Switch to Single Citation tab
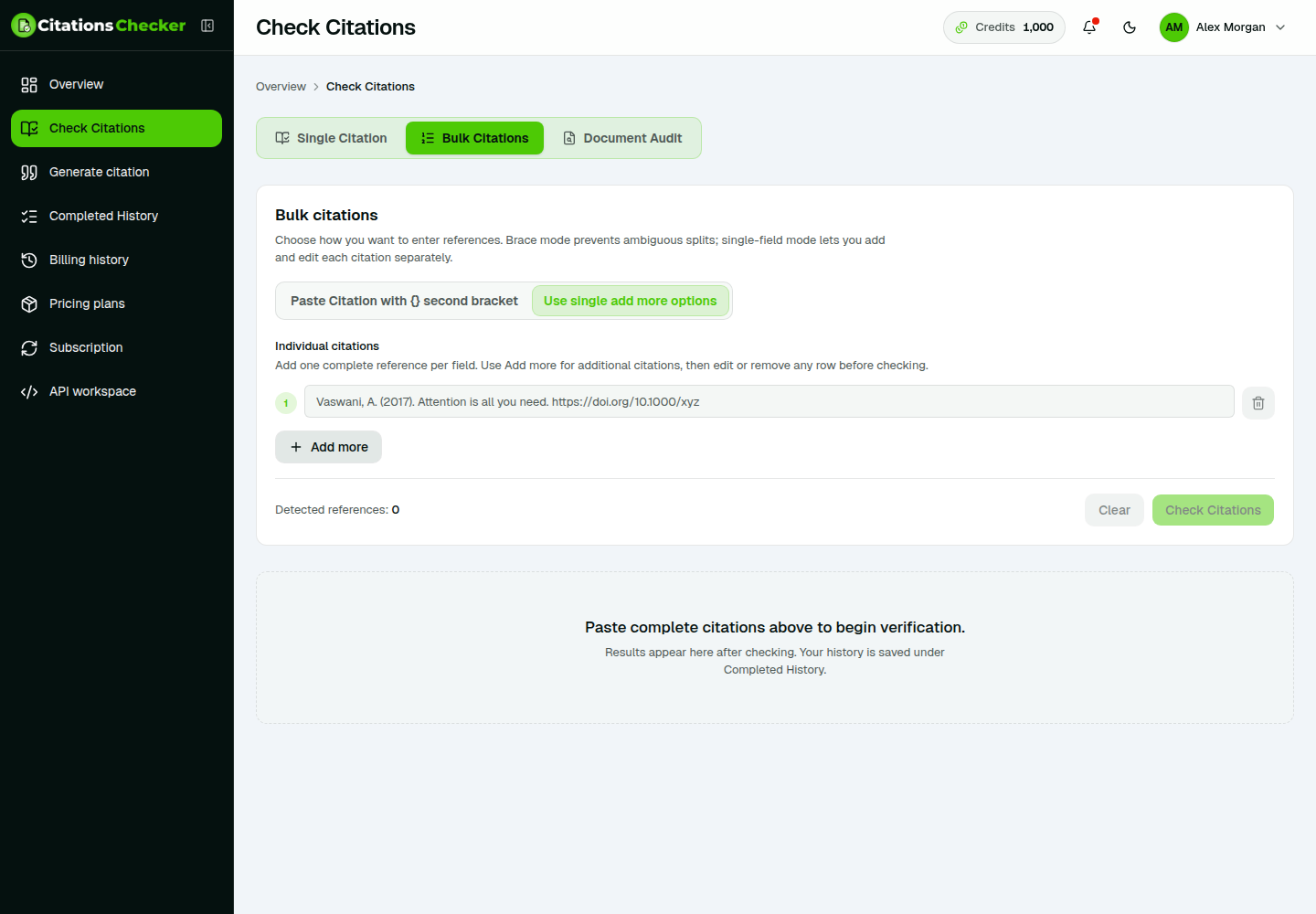The width and height of the screenshot is (1316, 914). pos(332,138)
